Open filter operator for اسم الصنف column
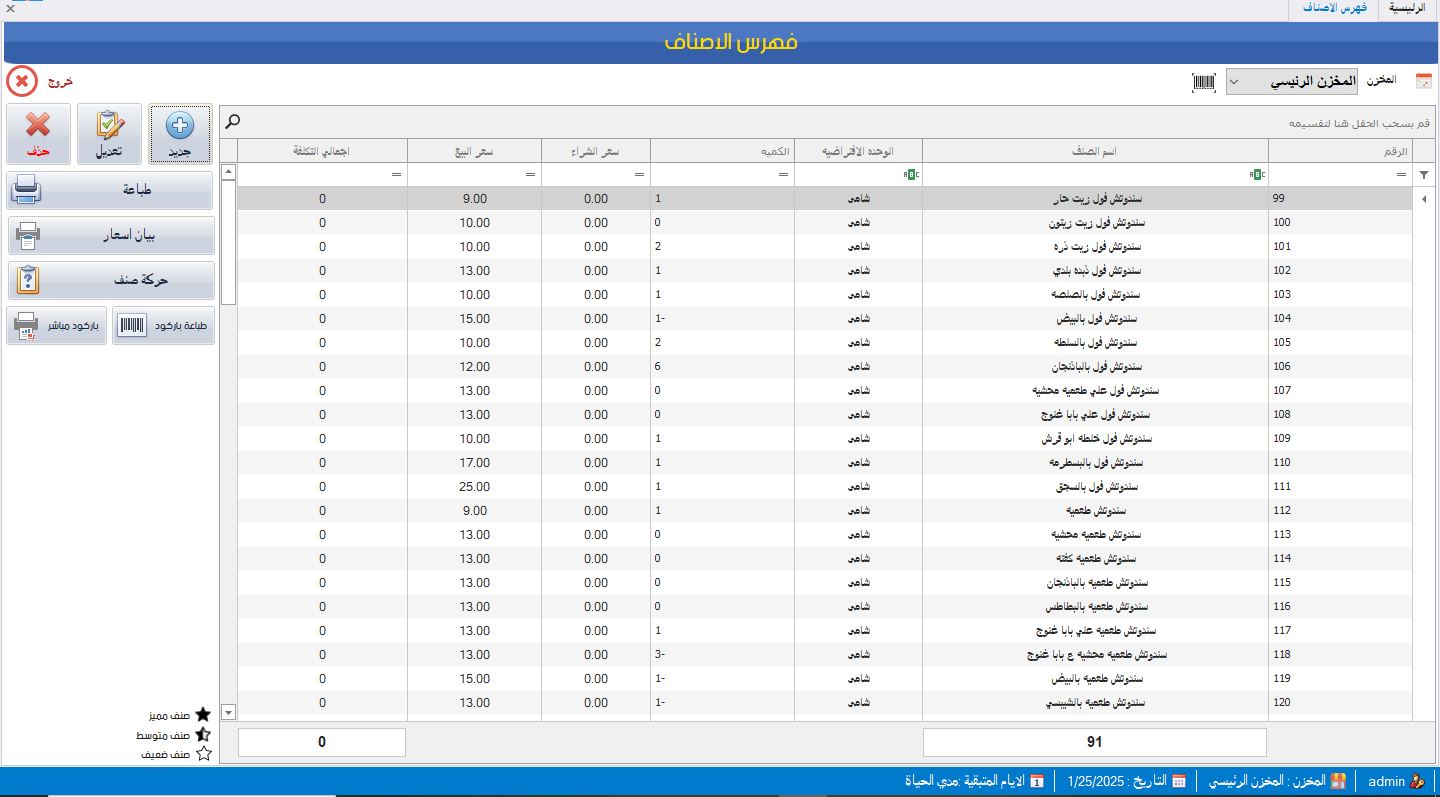This screenshot has width=1440, height=797. [1256, 174]
